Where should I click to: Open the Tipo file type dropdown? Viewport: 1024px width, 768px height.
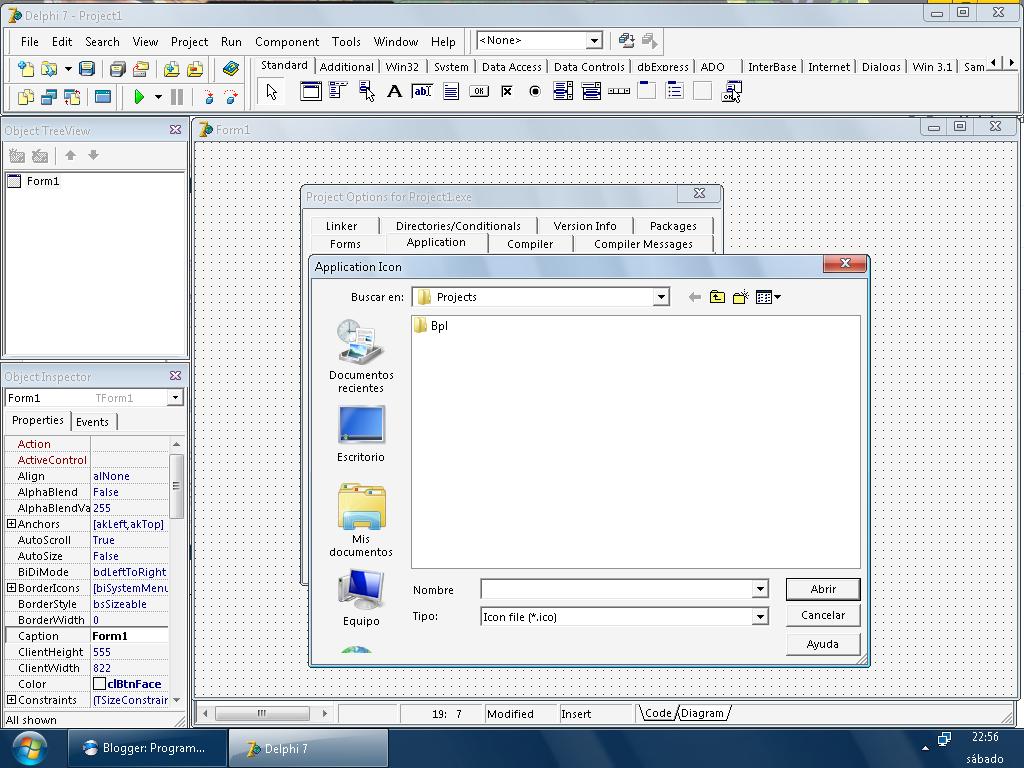tap(760, 616)
